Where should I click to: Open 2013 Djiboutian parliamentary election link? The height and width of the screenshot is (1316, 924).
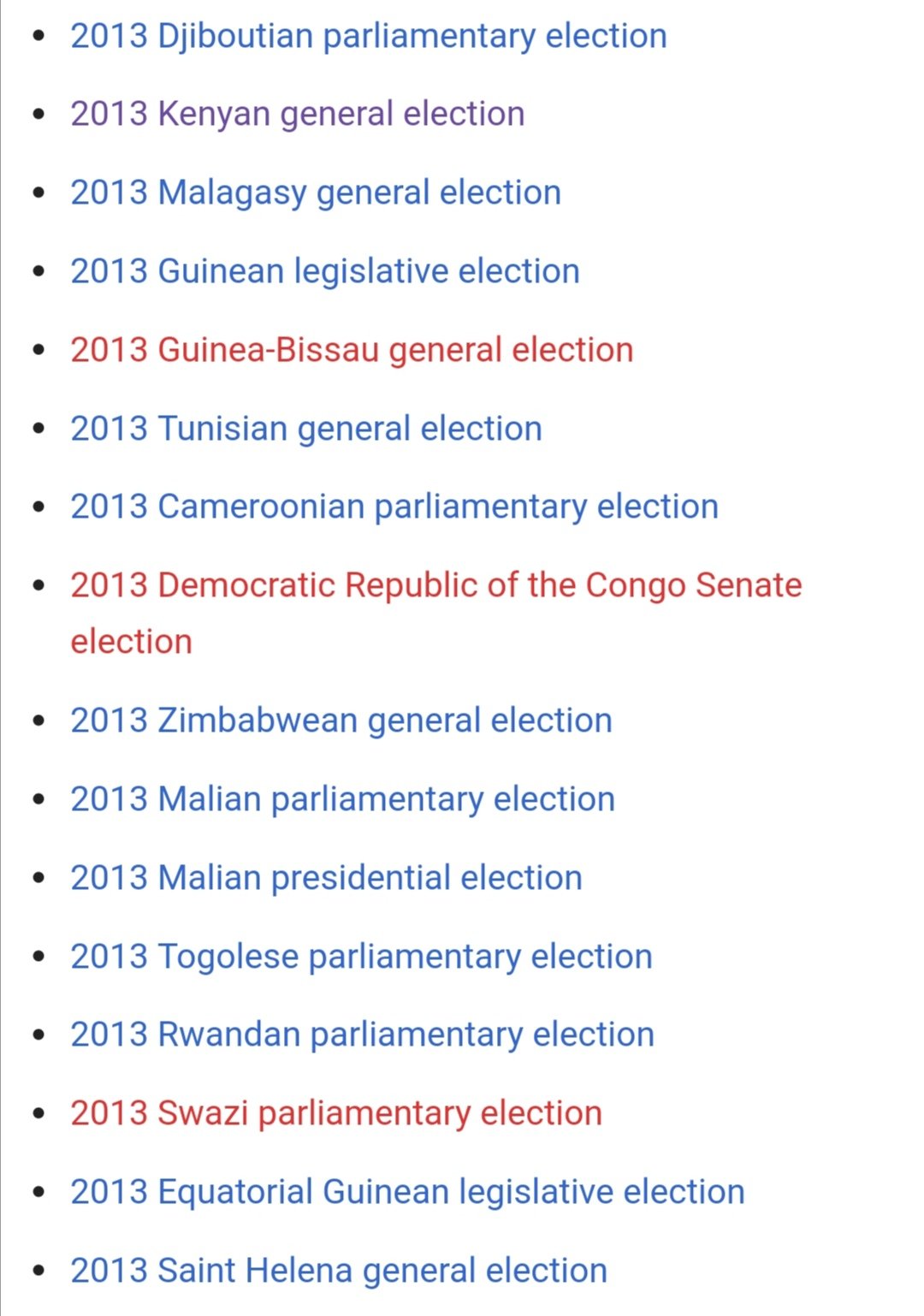[x=368, y=37]
